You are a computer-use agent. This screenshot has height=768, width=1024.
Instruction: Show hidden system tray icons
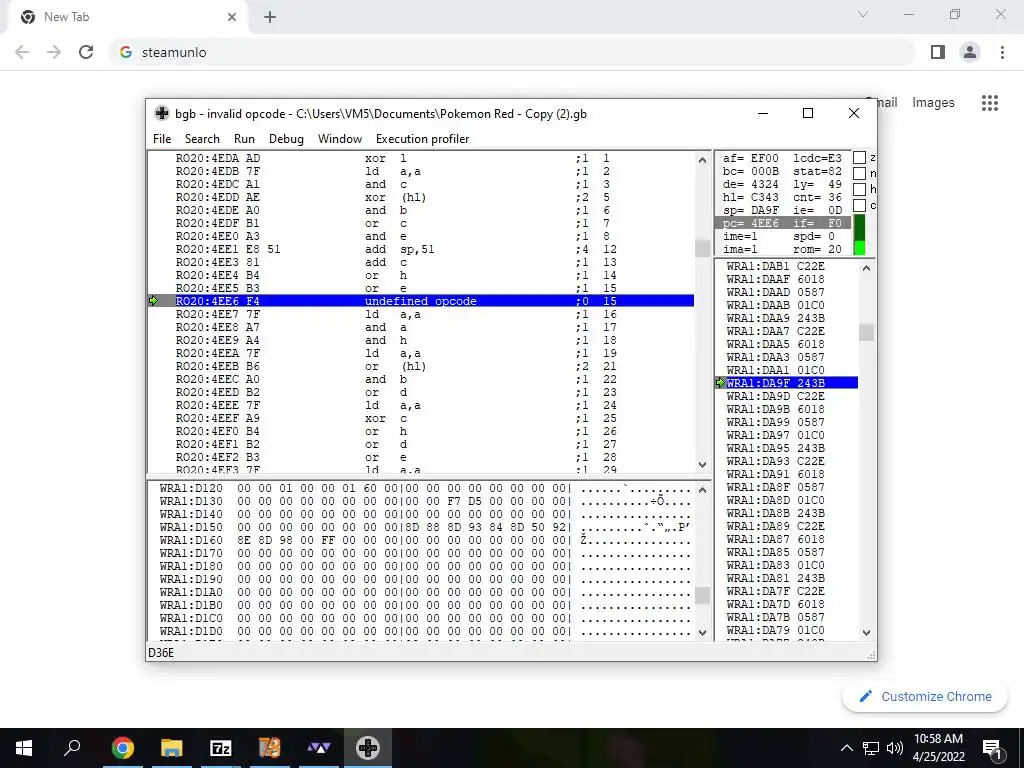tap(846, 748)
